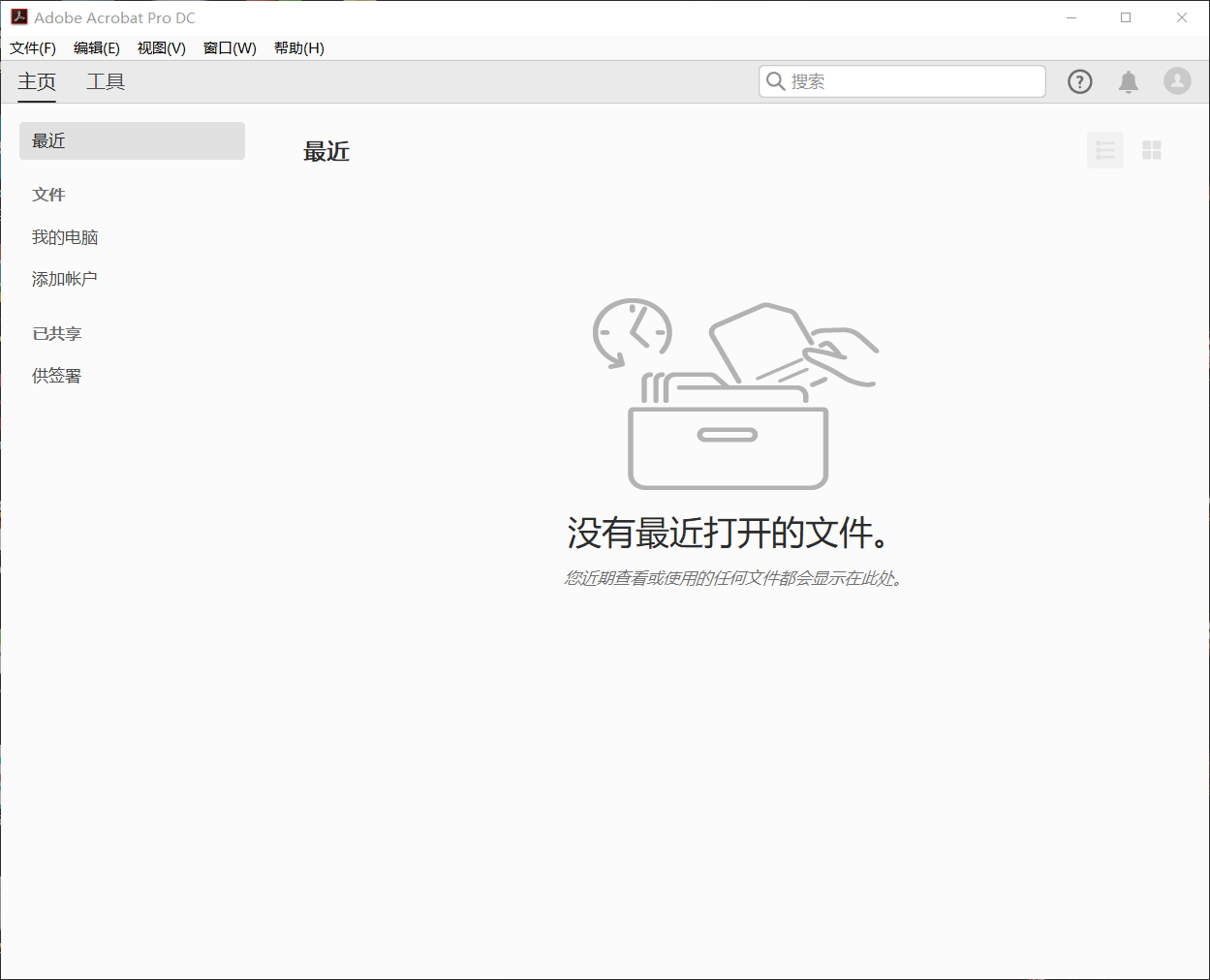Open the help question mark icon
Screen dimensions: 1210x980
1080,82
